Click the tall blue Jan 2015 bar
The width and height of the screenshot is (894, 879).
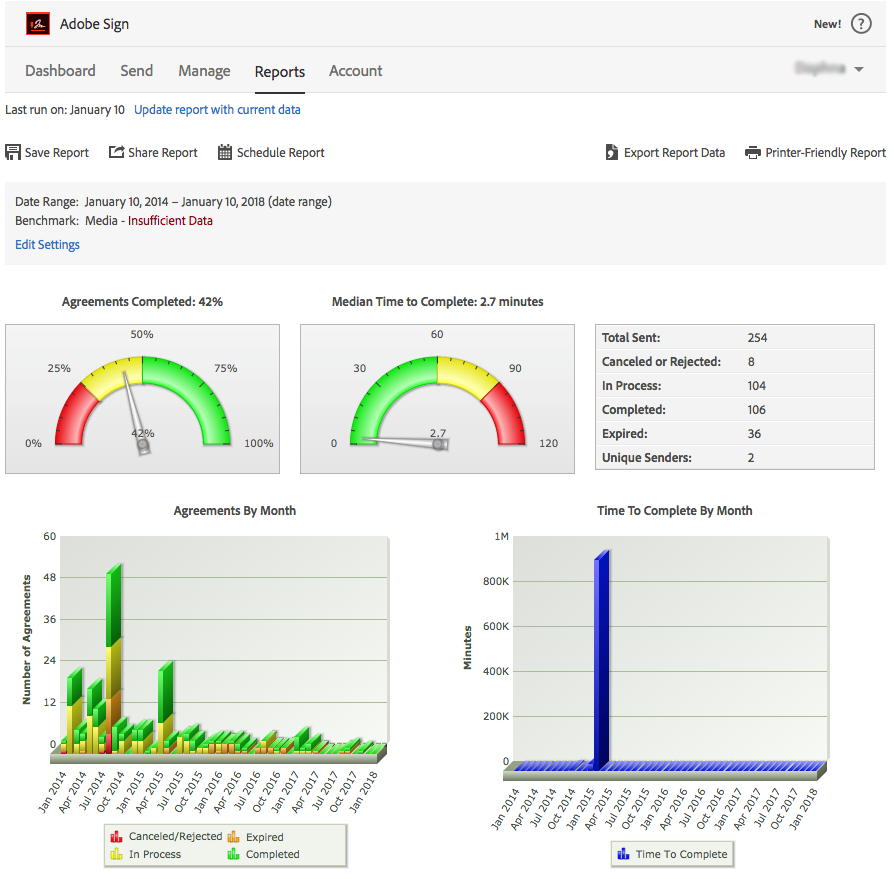point(603,650)
